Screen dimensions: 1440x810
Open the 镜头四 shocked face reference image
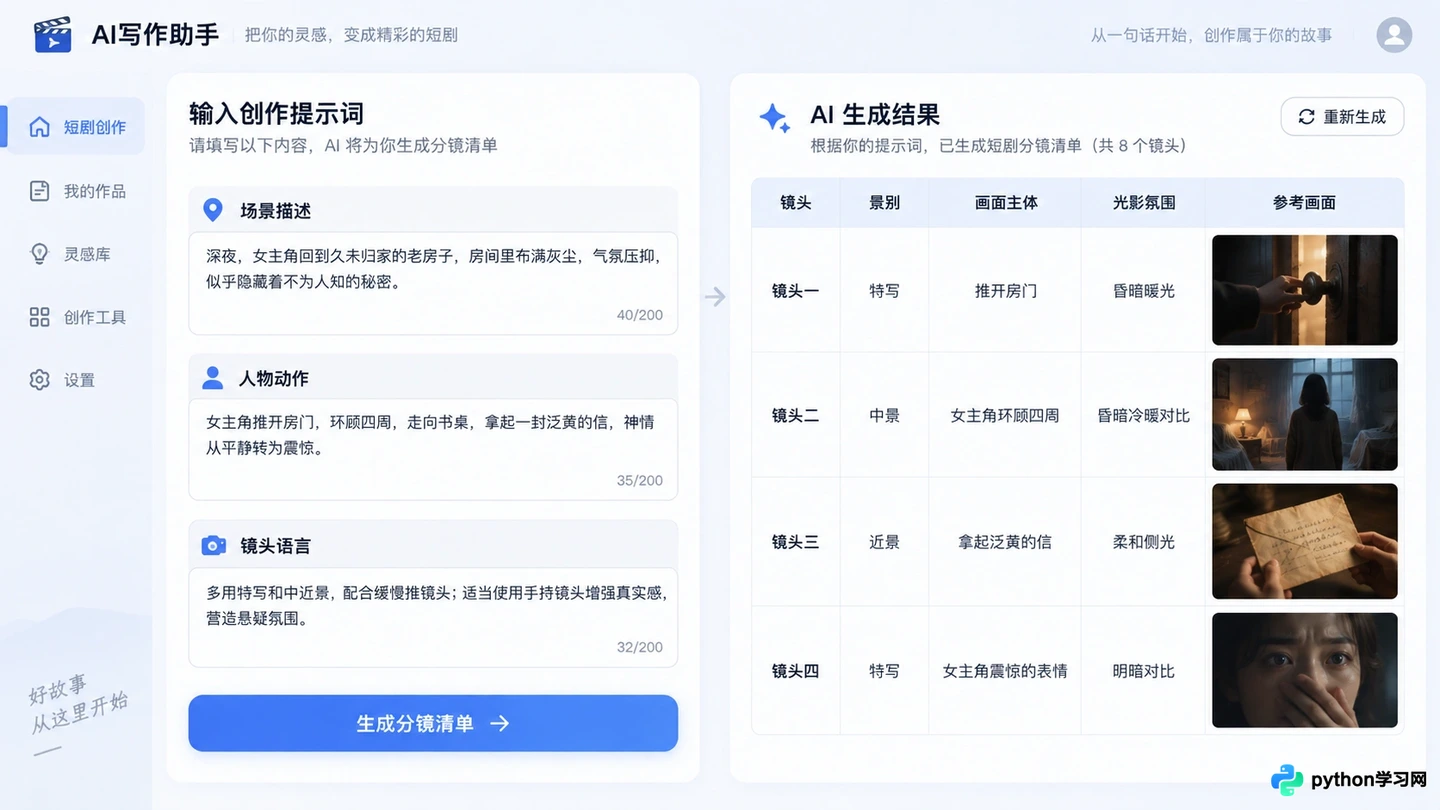click(1304, 670)
